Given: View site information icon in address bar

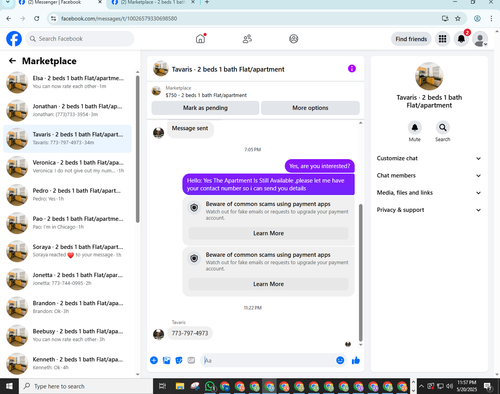Looking at the screenshot, I should coord(53,19).
